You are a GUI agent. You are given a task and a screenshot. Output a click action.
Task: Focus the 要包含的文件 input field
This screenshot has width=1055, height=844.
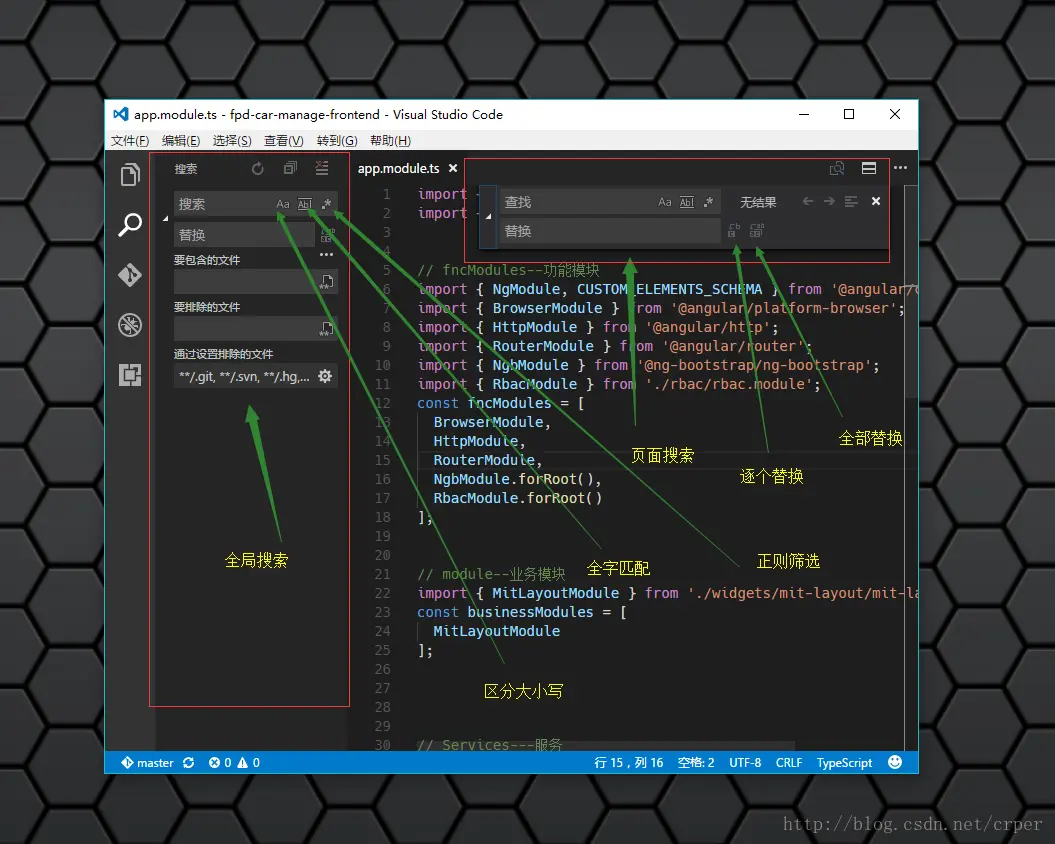coord(256,281)
